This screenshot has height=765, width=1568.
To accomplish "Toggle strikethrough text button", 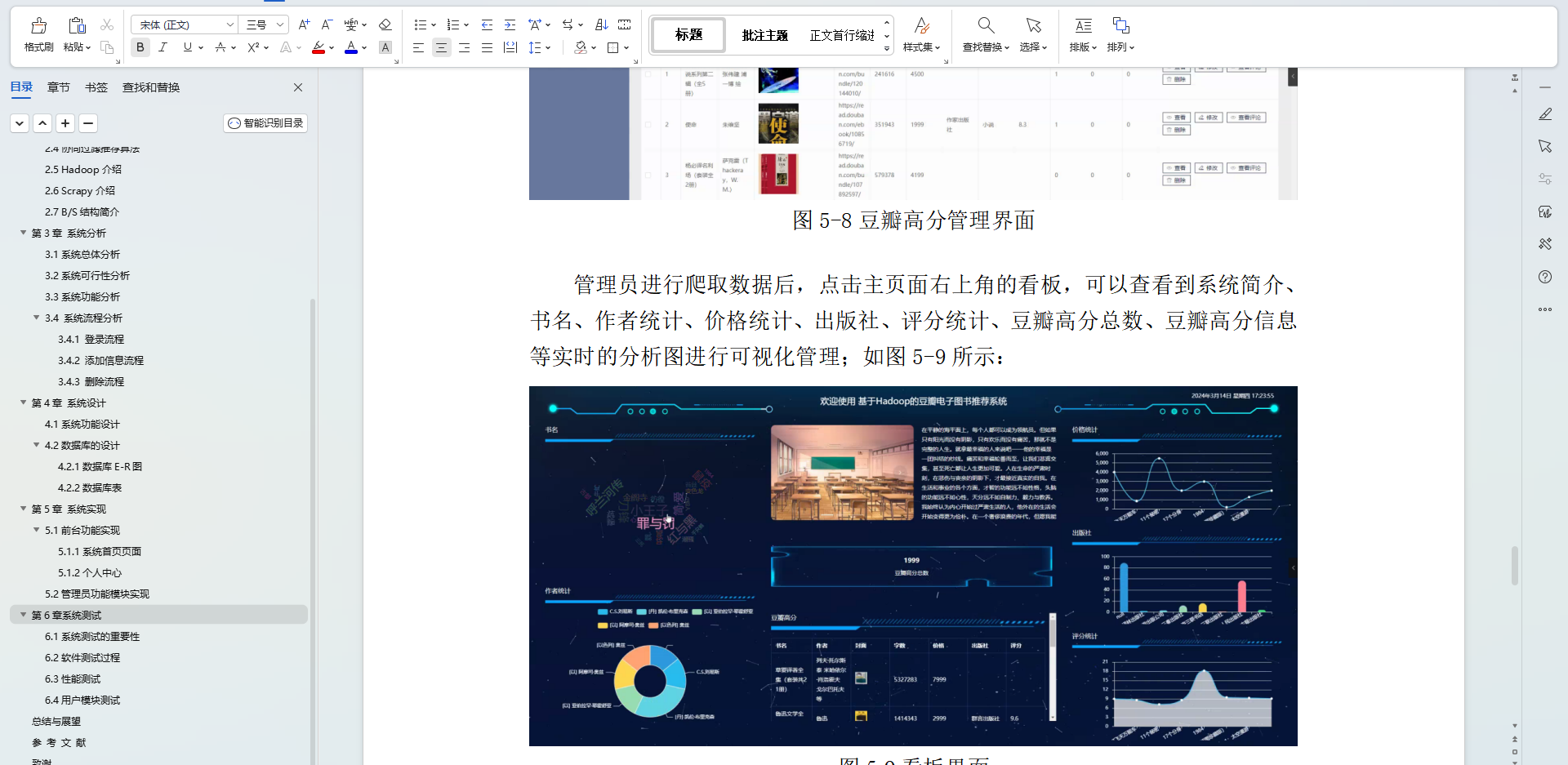I will [220, 47].
